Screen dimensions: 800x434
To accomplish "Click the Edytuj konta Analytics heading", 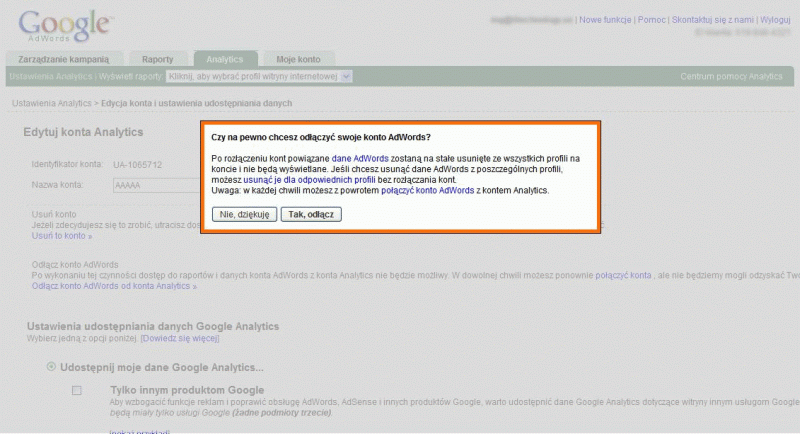I will (83, 132).
